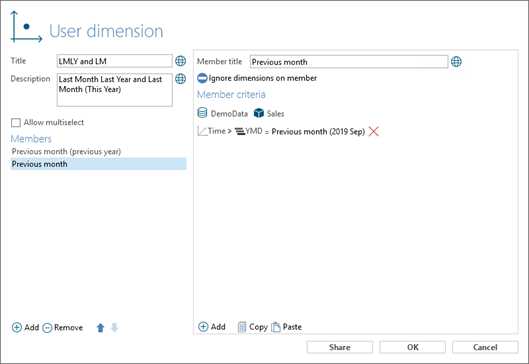Image resolution: width=529 pixels, height=364 pixels.
Task: Click the DemoData label
Action: (229, 113)
